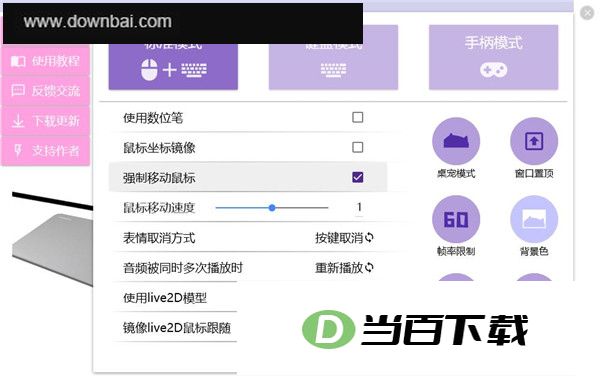The width and height of the screenshot is (600, 378).
Task: Click the 鼠标坐标镜像 label text
Action: coord(159,148)
